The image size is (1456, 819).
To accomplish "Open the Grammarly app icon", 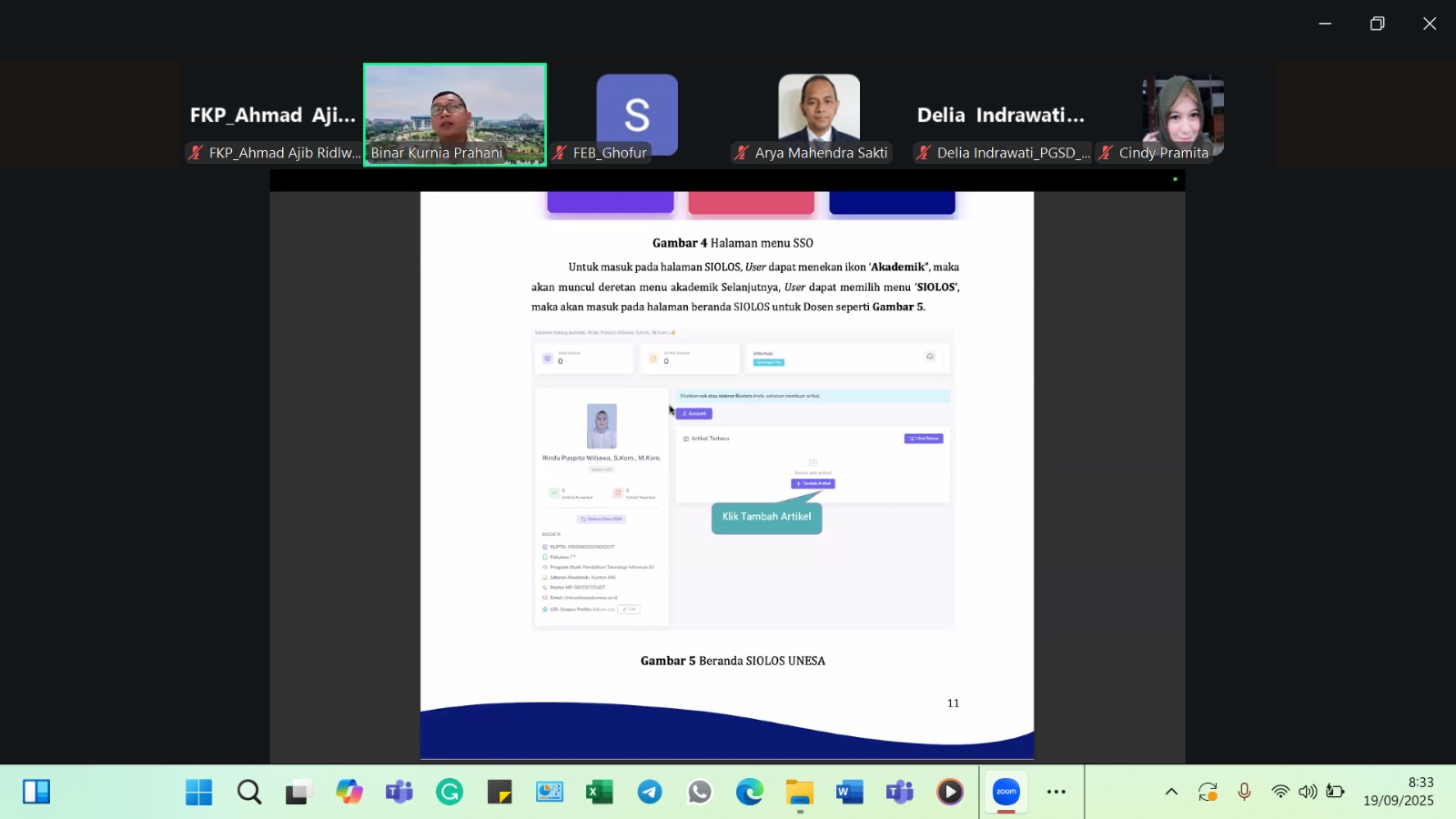I will point(449,792).
